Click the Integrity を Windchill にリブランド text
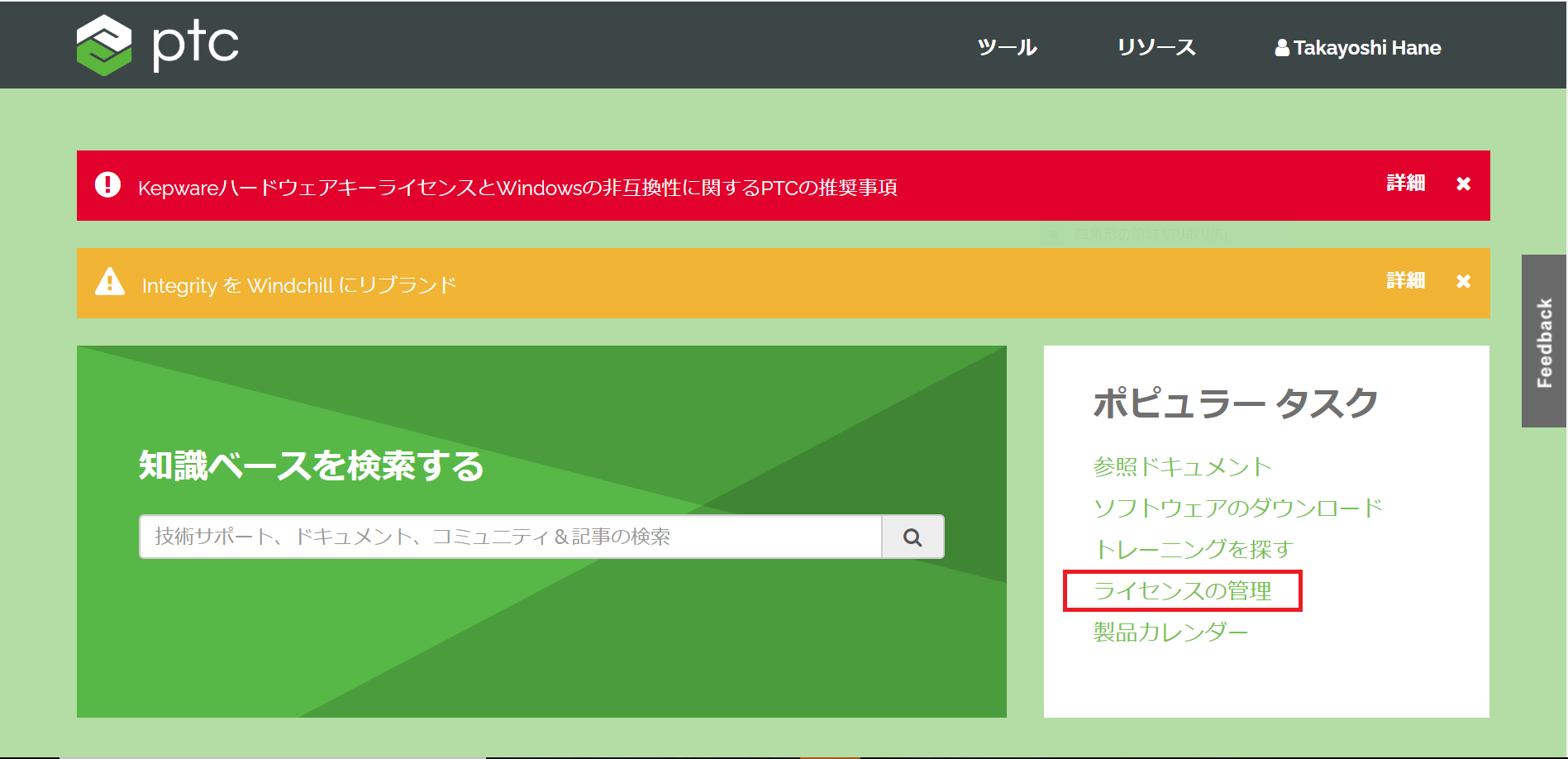 pos(299,285)
